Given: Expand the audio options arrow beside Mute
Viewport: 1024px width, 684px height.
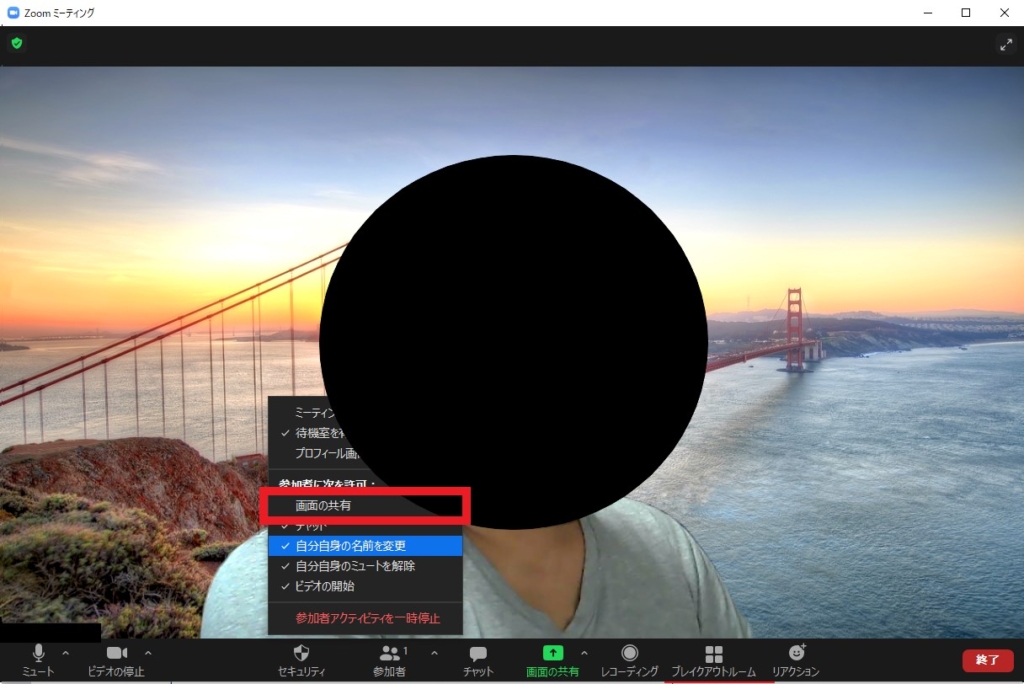Looking at the screenshot, I should click(65, 653).
